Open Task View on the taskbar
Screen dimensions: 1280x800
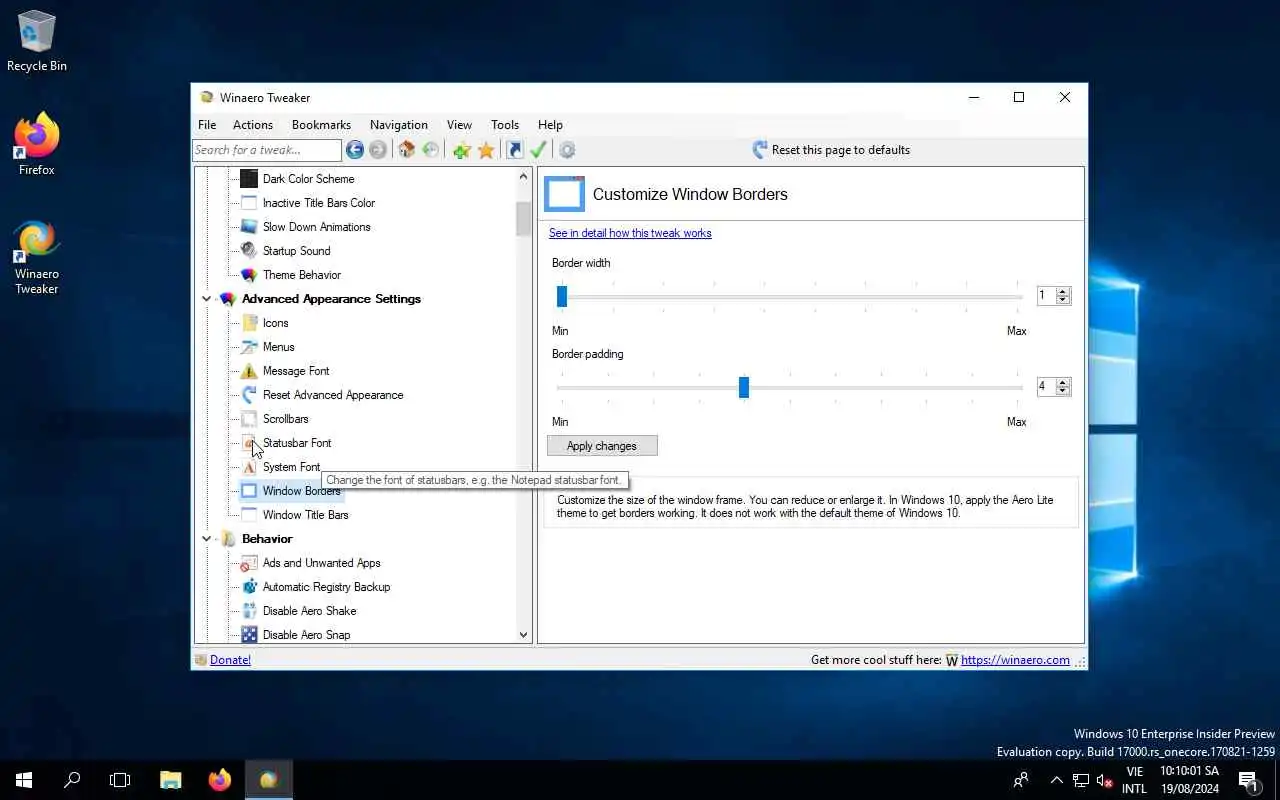point(120,780)
